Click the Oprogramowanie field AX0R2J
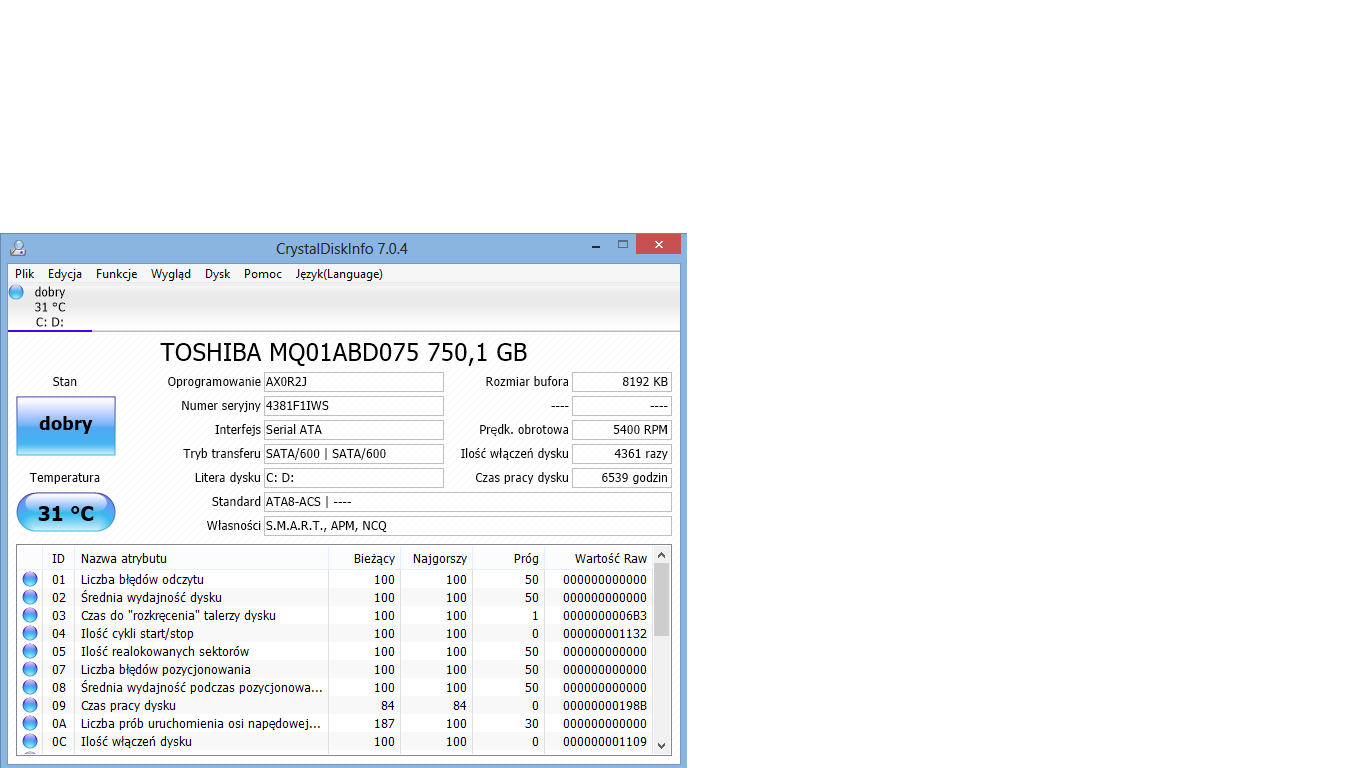Viewport: 1366px width, 768px height. [353, 382]
